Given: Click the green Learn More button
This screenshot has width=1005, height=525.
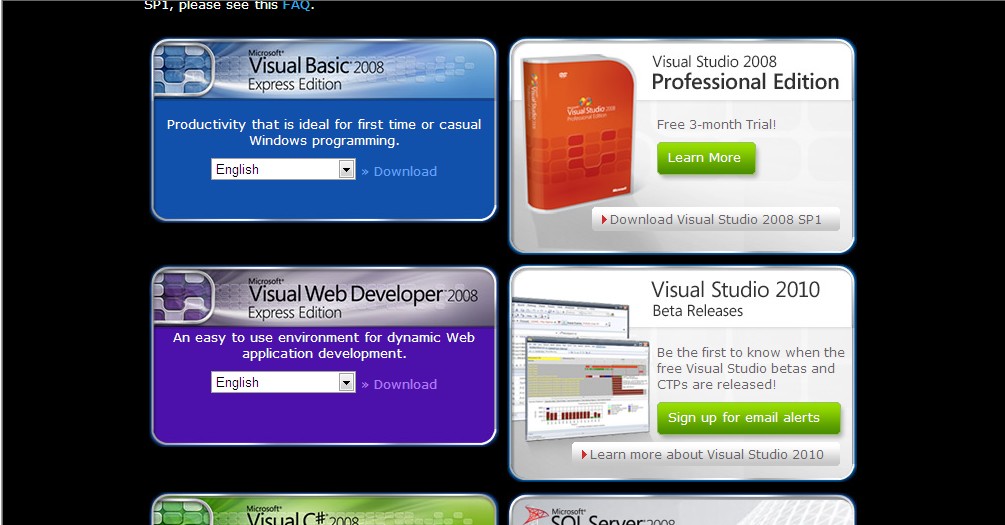Looking at the screenshot, I should click(706, 158).
